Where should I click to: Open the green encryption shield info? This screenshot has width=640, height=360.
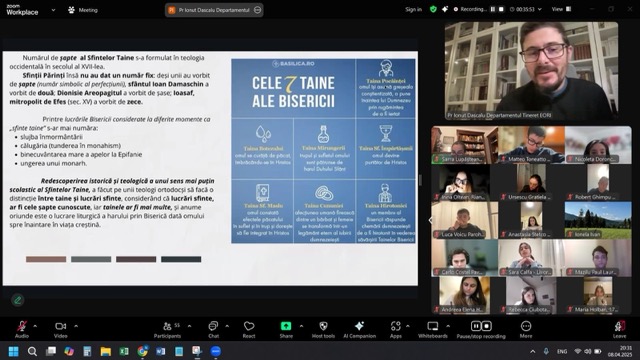point(433,9)
